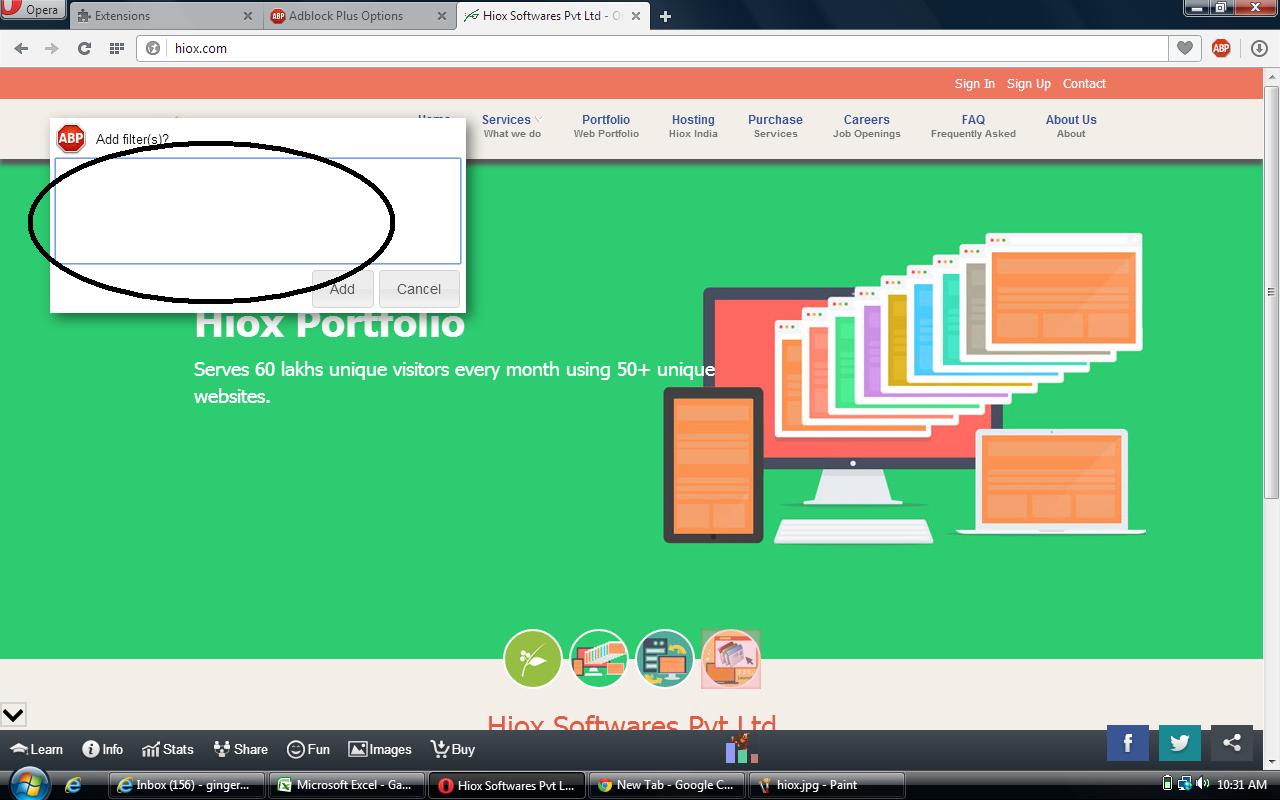This screenshot has height=800, width=1280.
Task: Open Learn in the bottom toolbar
Action: (36, 749)
